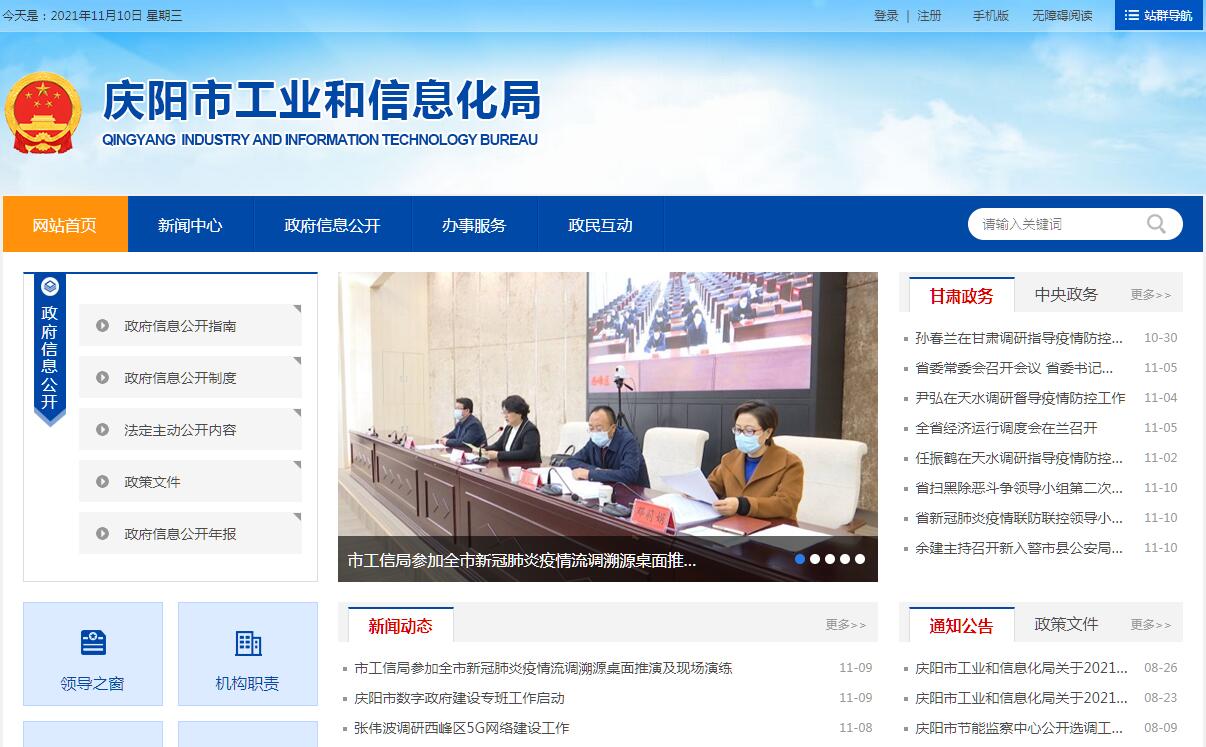Select the third carousel indicator dot
Viewport: 1206px width, 747px height.
tap(830, 559)
